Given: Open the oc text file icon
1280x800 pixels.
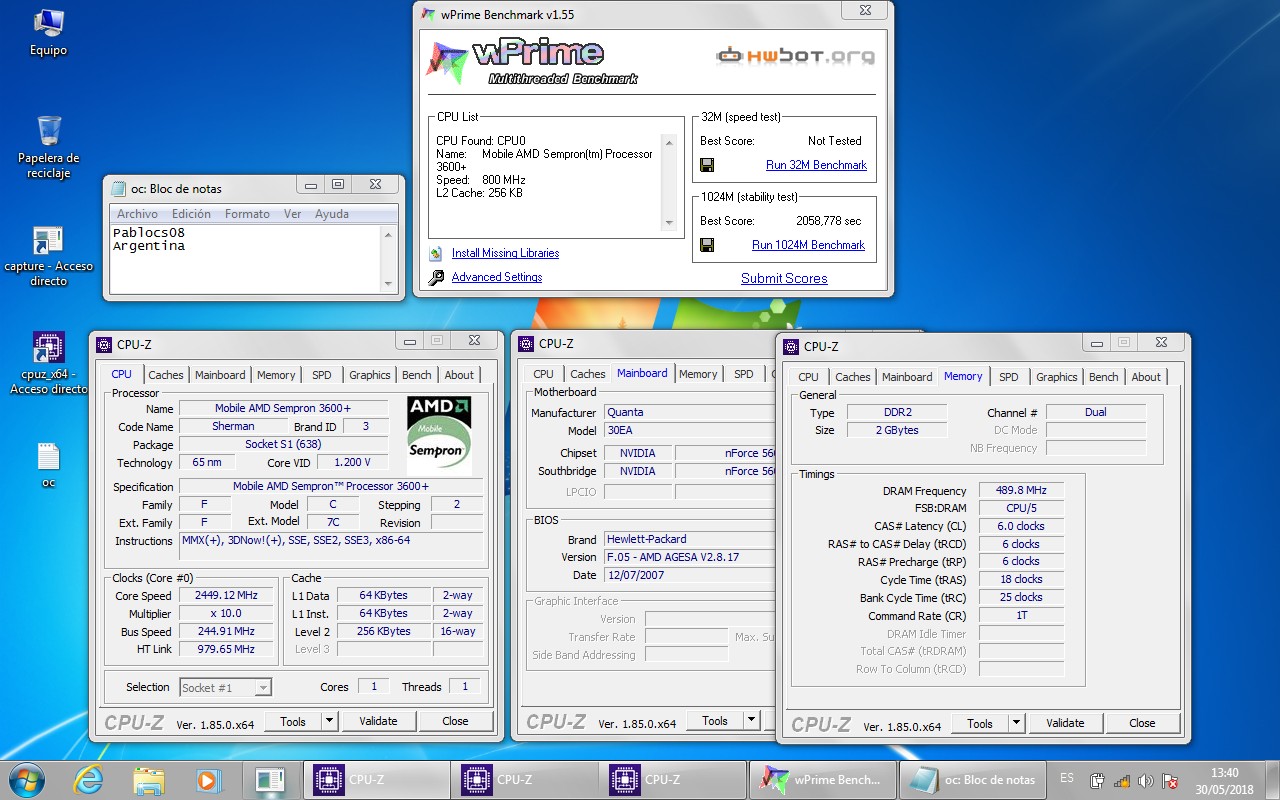Looking at the screenshot, I should click(48, 466).
